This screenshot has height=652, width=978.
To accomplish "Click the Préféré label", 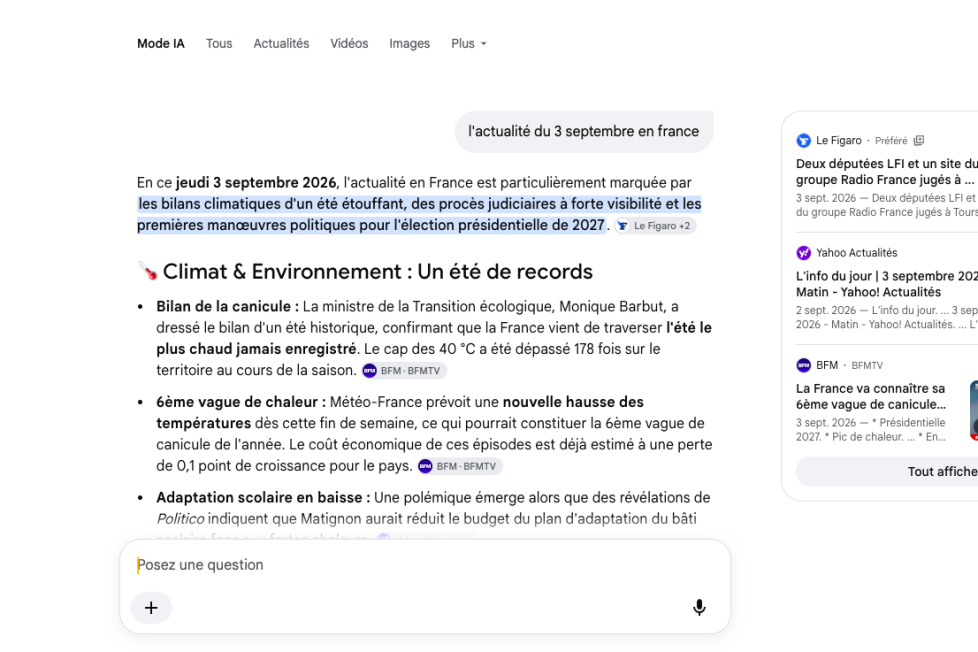I will coord(891,141).
